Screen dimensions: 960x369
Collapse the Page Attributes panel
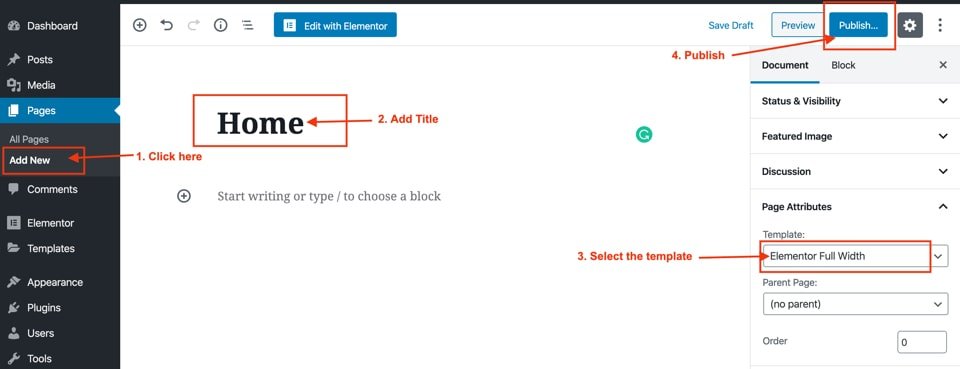click(855, 207)
